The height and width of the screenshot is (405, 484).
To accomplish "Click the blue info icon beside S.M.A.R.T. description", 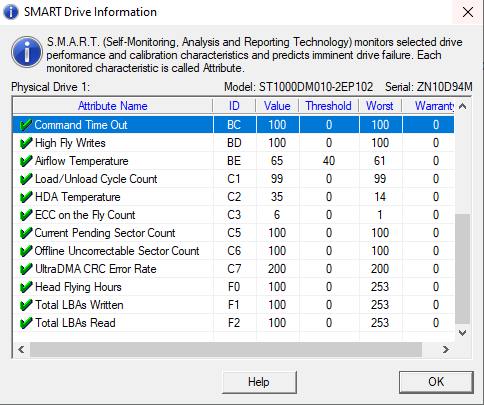I will coord(27,52).
